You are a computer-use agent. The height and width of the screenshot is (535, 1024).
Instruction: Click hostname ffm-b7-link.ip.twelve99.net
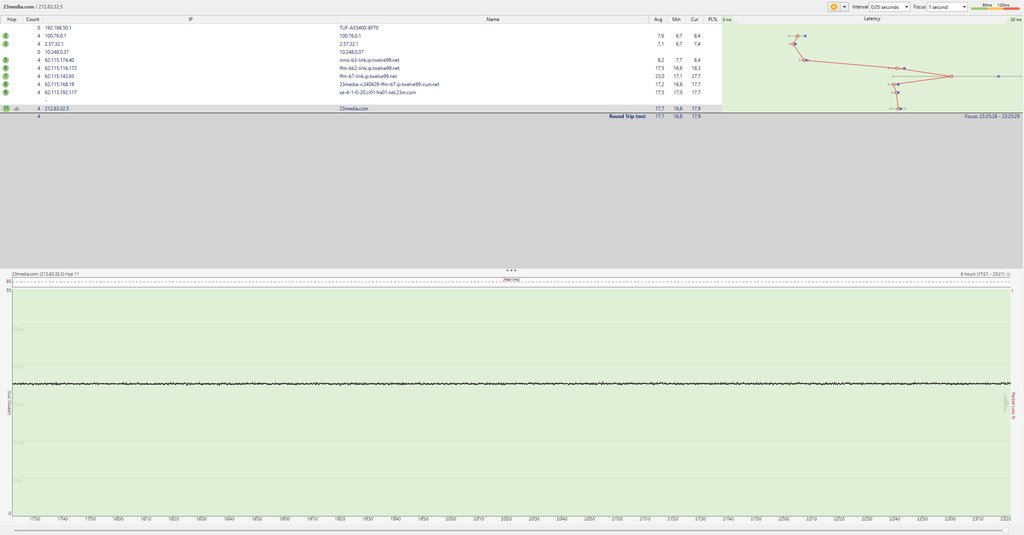[368, 76]
